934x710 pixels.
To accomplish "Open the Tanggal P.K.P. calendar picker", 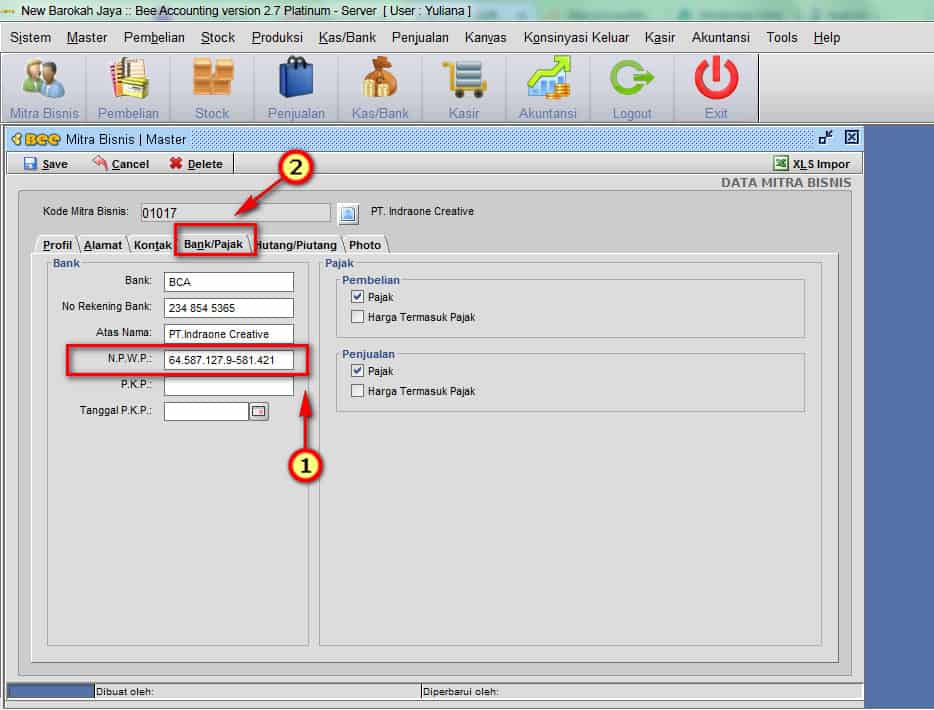I will pos(259,411).
